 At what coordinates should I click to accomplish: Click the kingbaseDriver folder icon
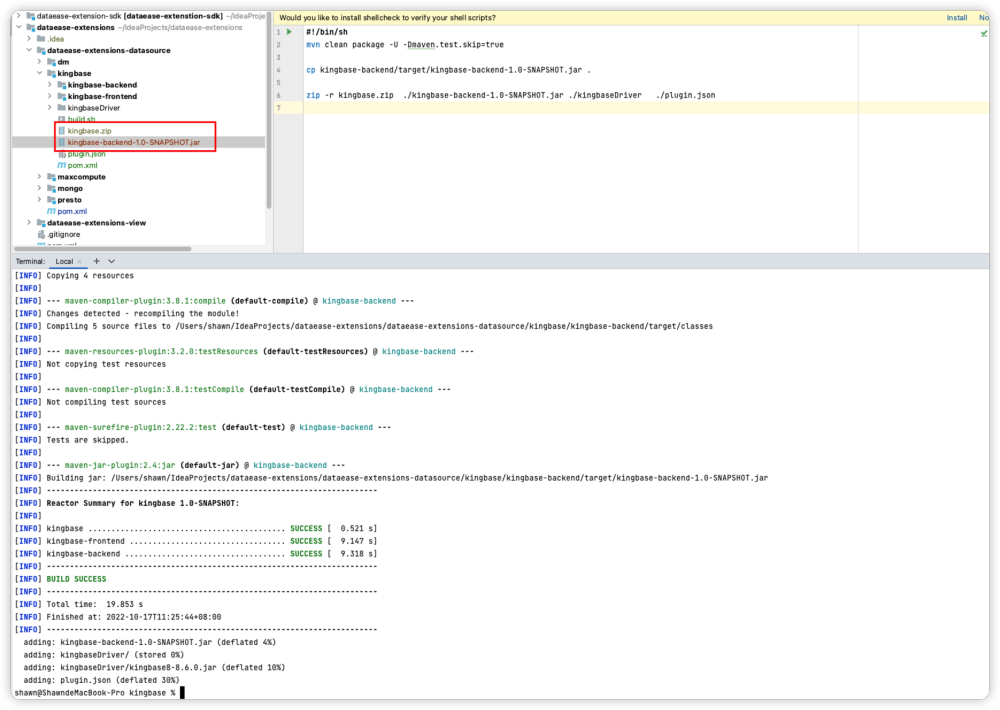[x=62, y=108]
